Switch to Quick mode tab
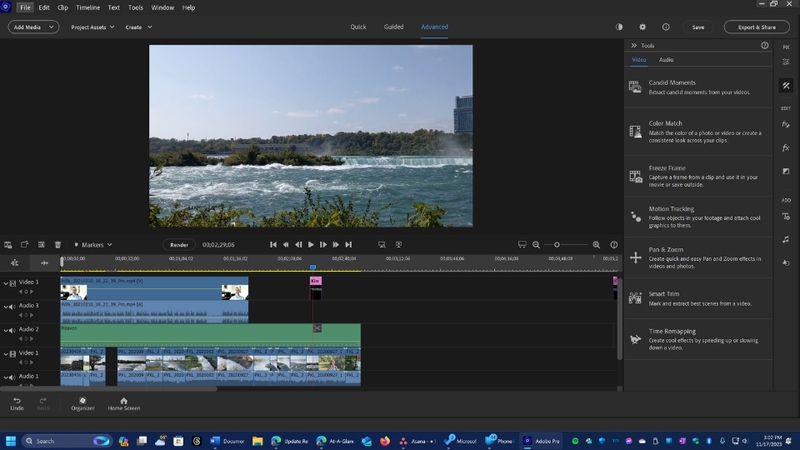The width and height of the screenshot is (800, 450). point(358,27)
